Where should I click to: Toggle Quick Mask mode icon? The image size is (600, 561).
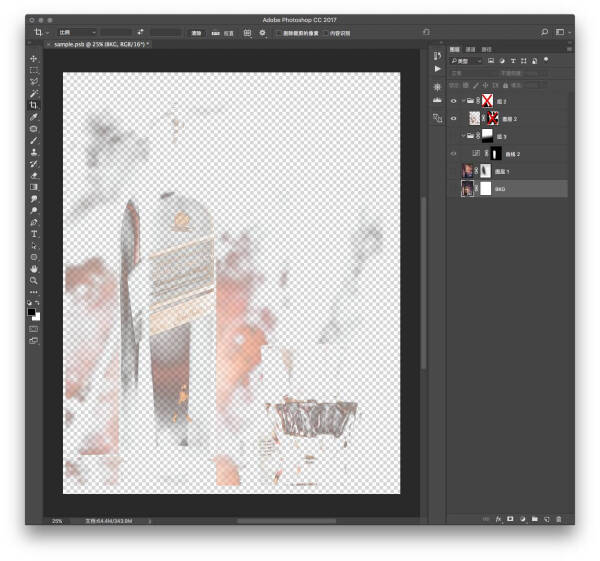pos(34,329)
